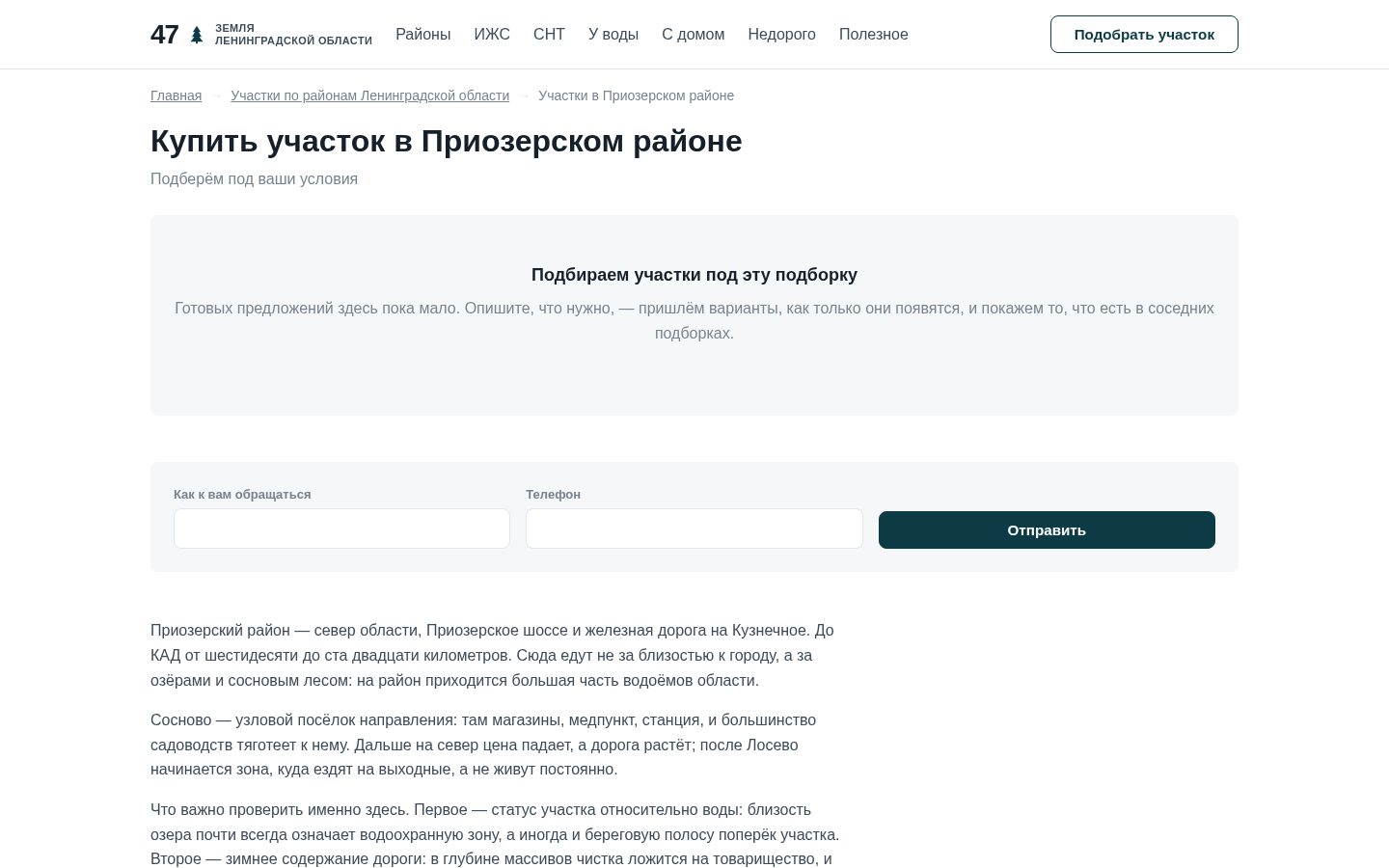The width and height of the screenshot is (1389, 868).
Task: Open Участки по районам Ленинградской области breadcrumb
Action: pyautogui.click(x=369, y=95)
